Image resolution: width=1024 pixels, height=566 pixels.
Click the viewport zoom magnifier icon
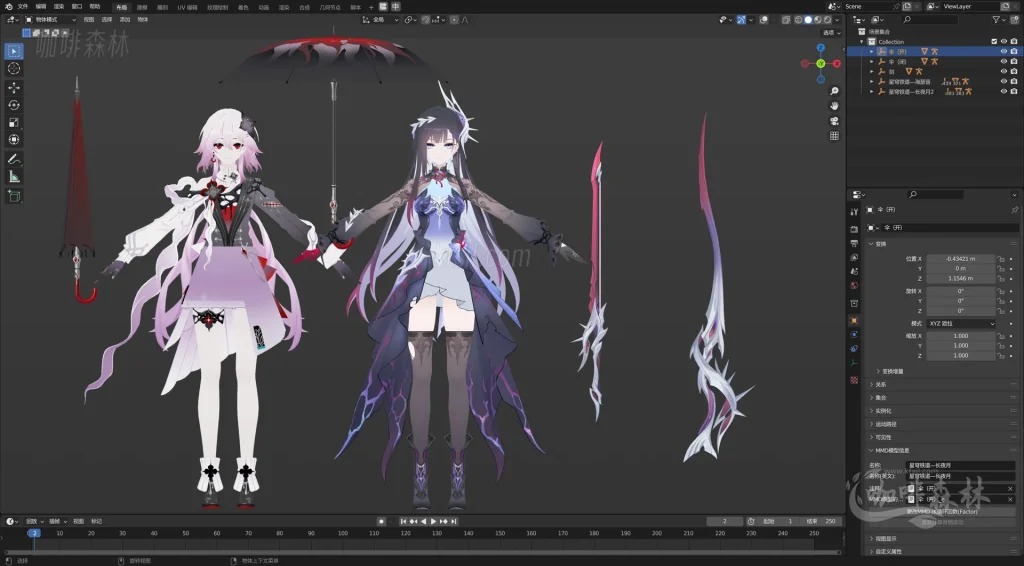[x=834, y=91]
